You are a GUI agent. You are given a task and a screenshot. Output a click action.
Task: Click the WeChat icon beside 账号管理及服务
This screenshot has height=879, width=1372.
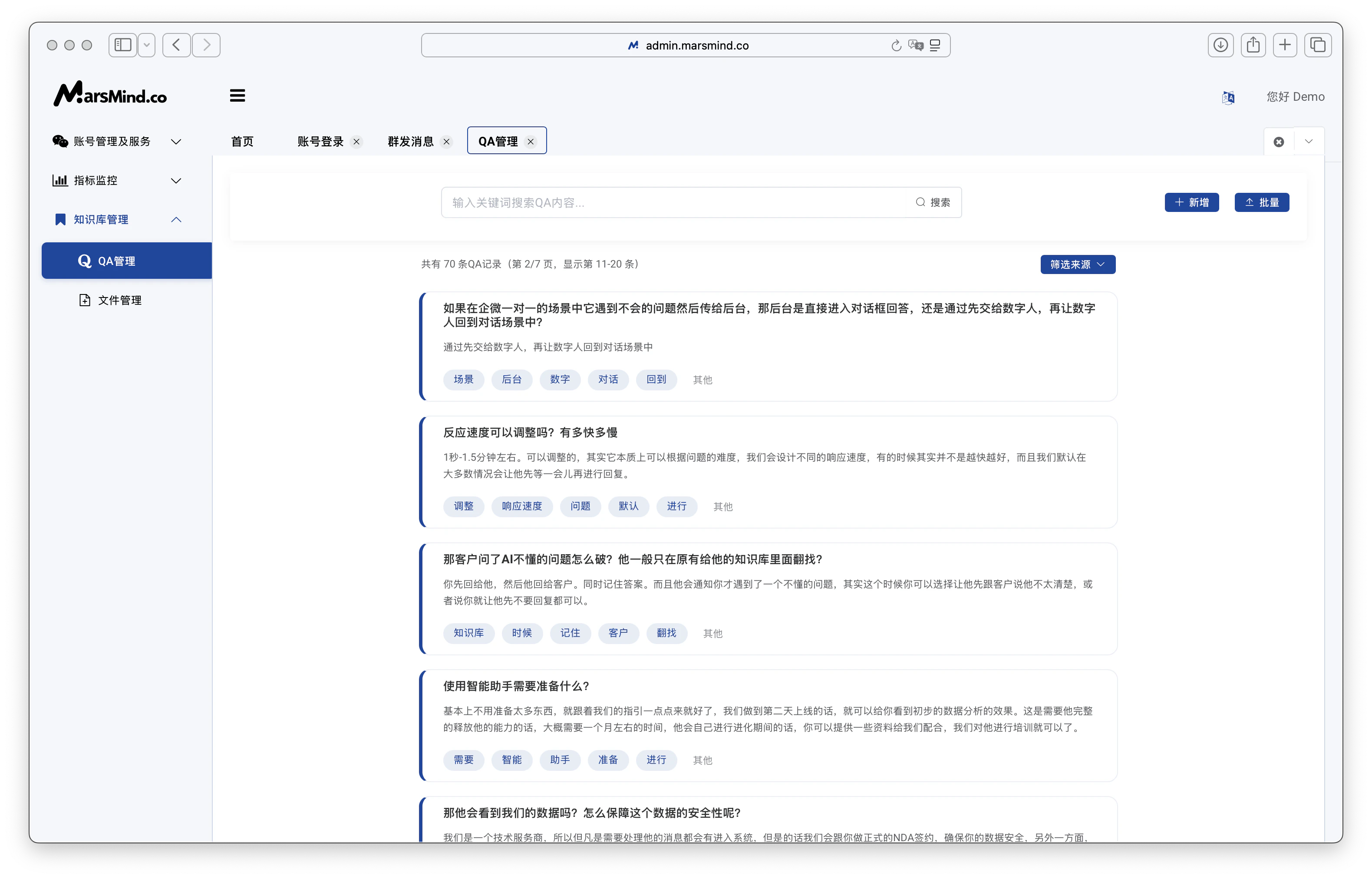tap(59, 141)
